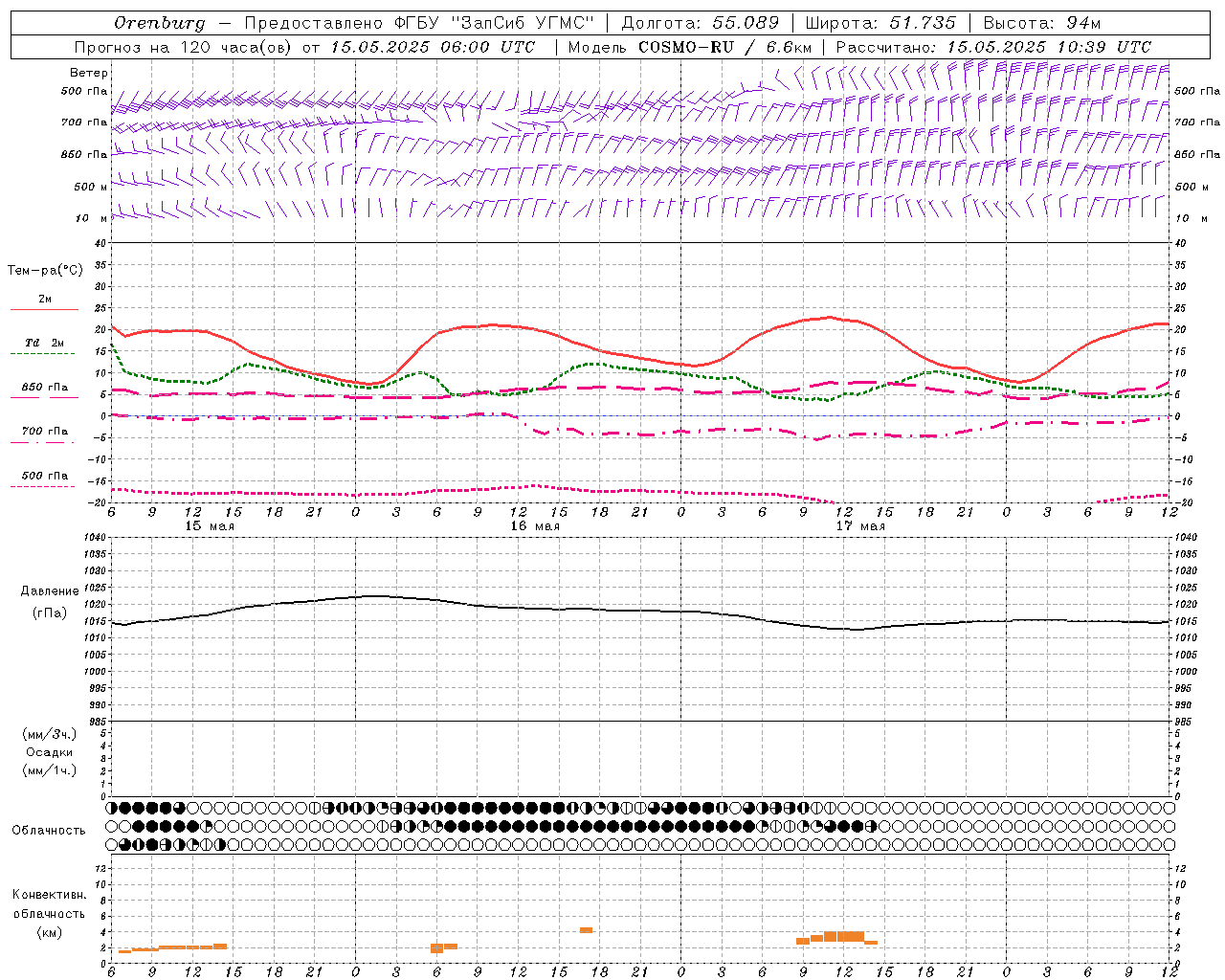Click the 'Широта: 51.735' latitude value
The image size is (1225, 980).
point(880,23)
